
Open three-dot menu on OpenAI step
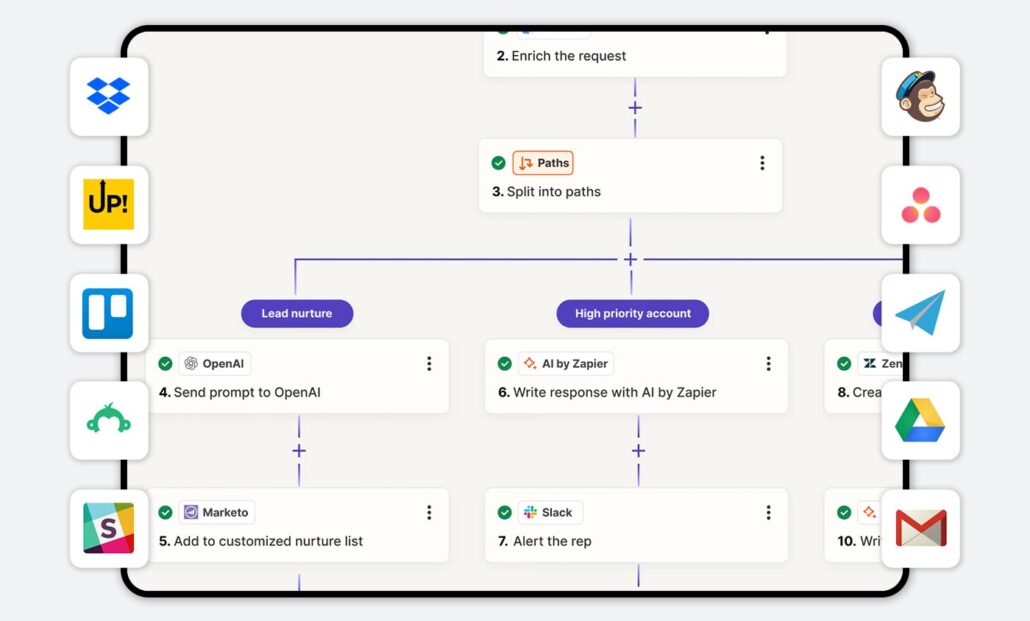429,364
